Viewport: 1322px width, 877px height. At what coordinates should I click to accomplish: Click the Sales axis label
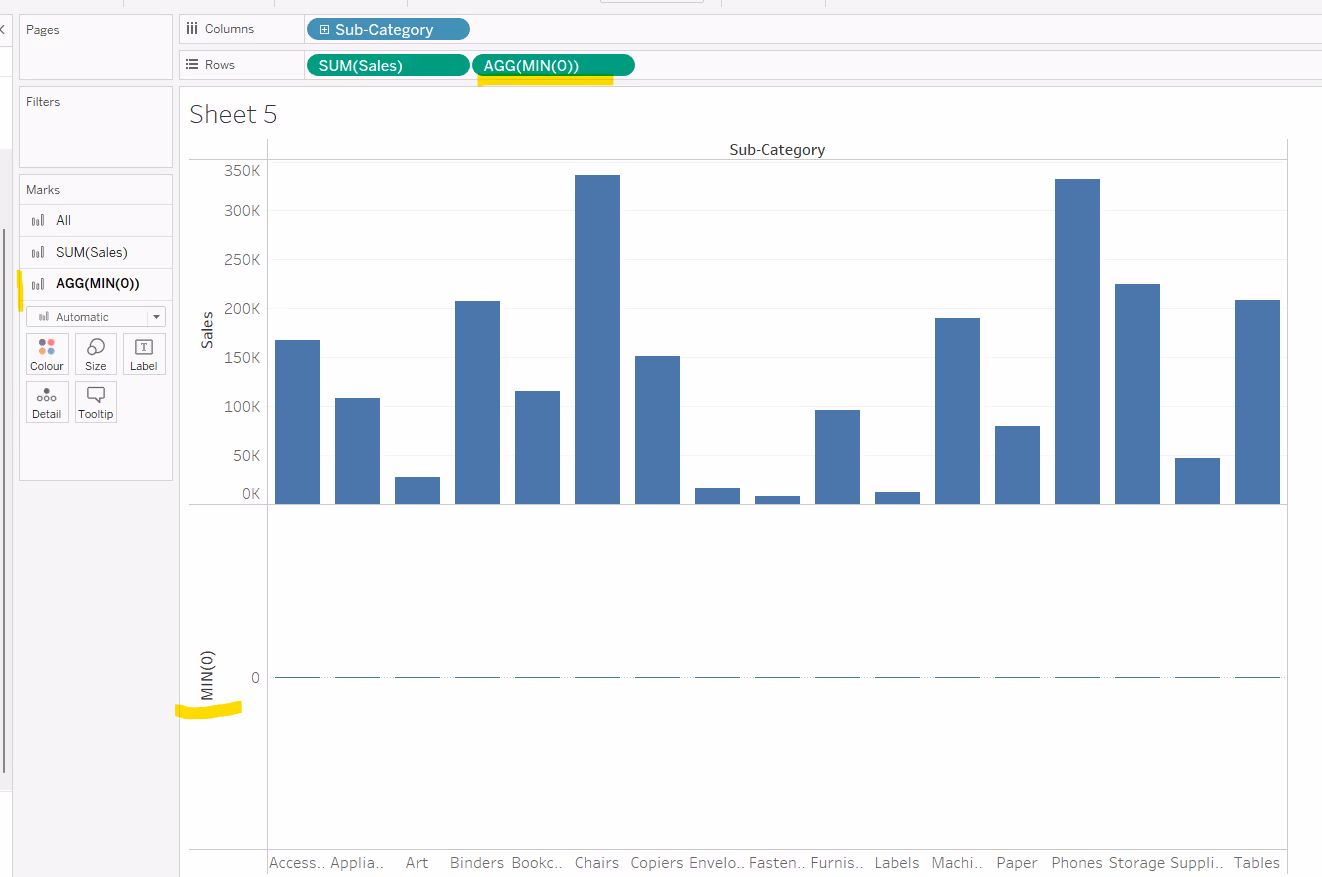click(x=207, y=330)
